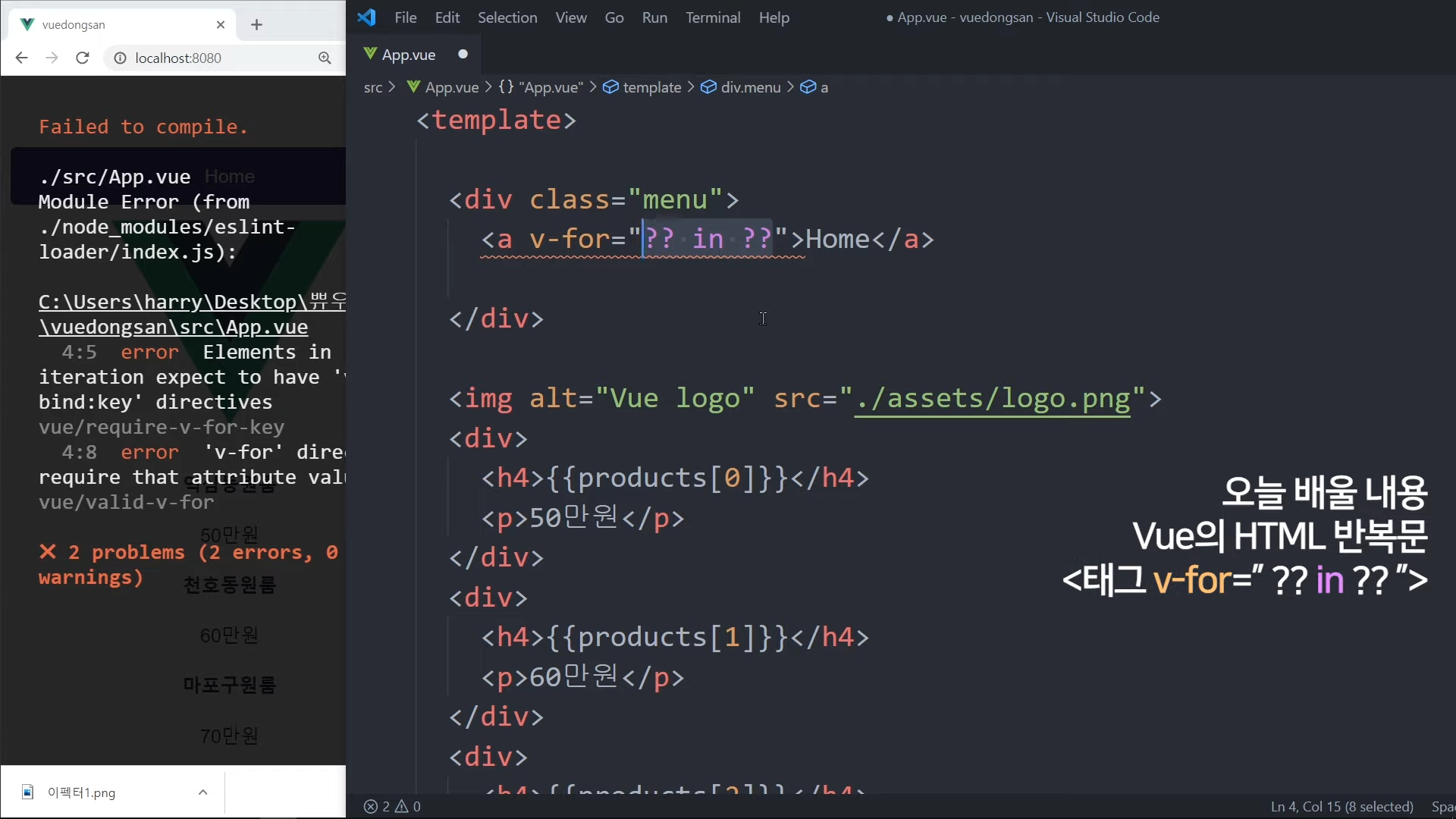Open div.menu breadcrumb dropdown
The image size is (1456, 819).
point(750,87)
